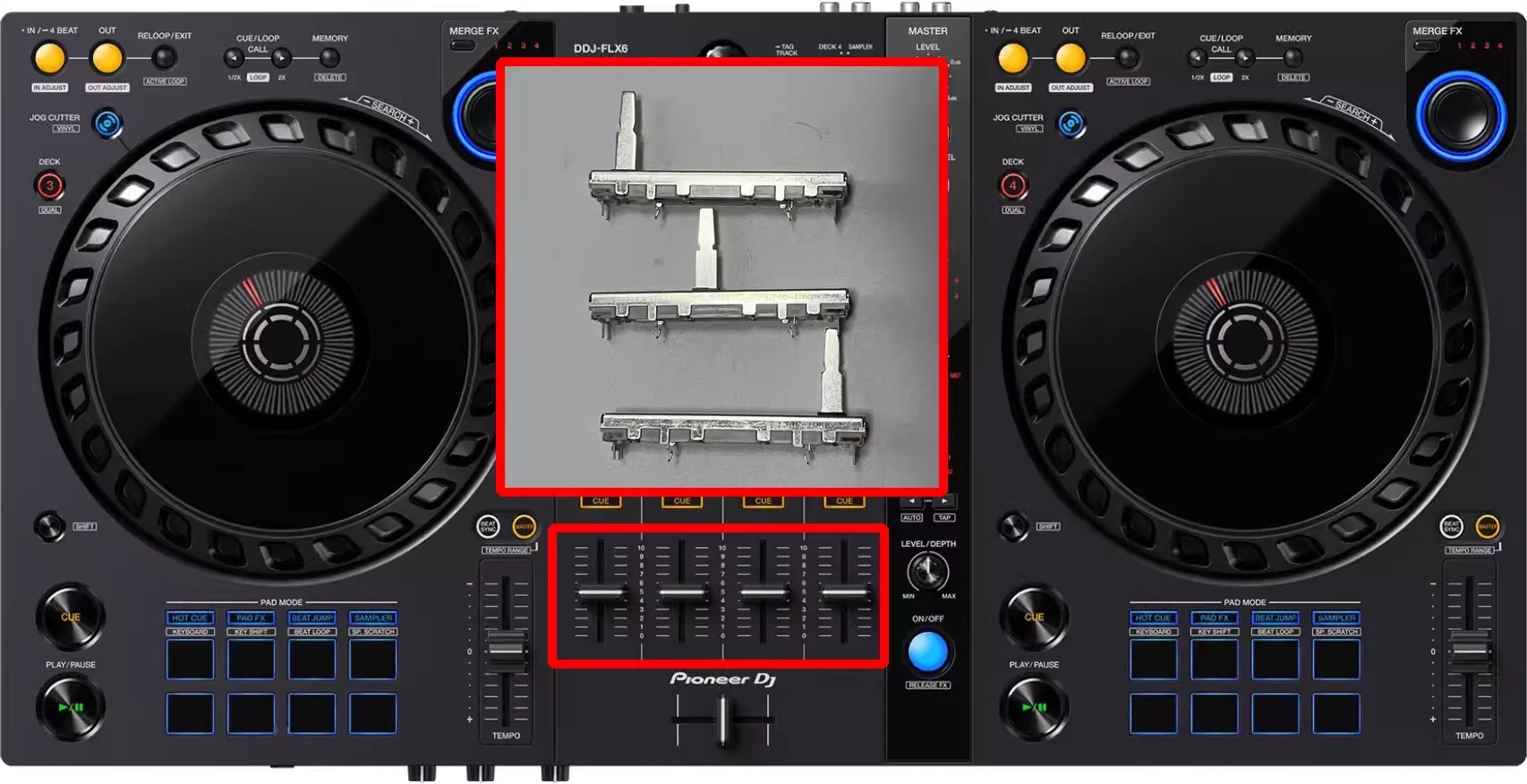Select right deck MERGE FX select button
The image size is (1527, 784).
(1426, 45)
